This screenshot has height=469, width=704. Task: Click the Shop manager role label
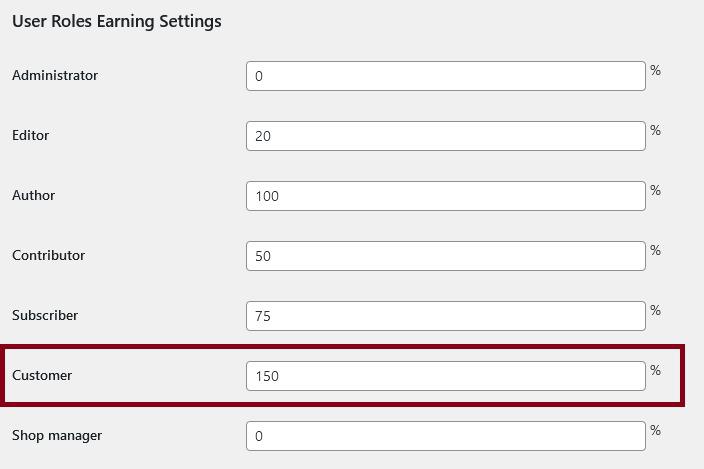pyautogui.click(x=57, y=436)
